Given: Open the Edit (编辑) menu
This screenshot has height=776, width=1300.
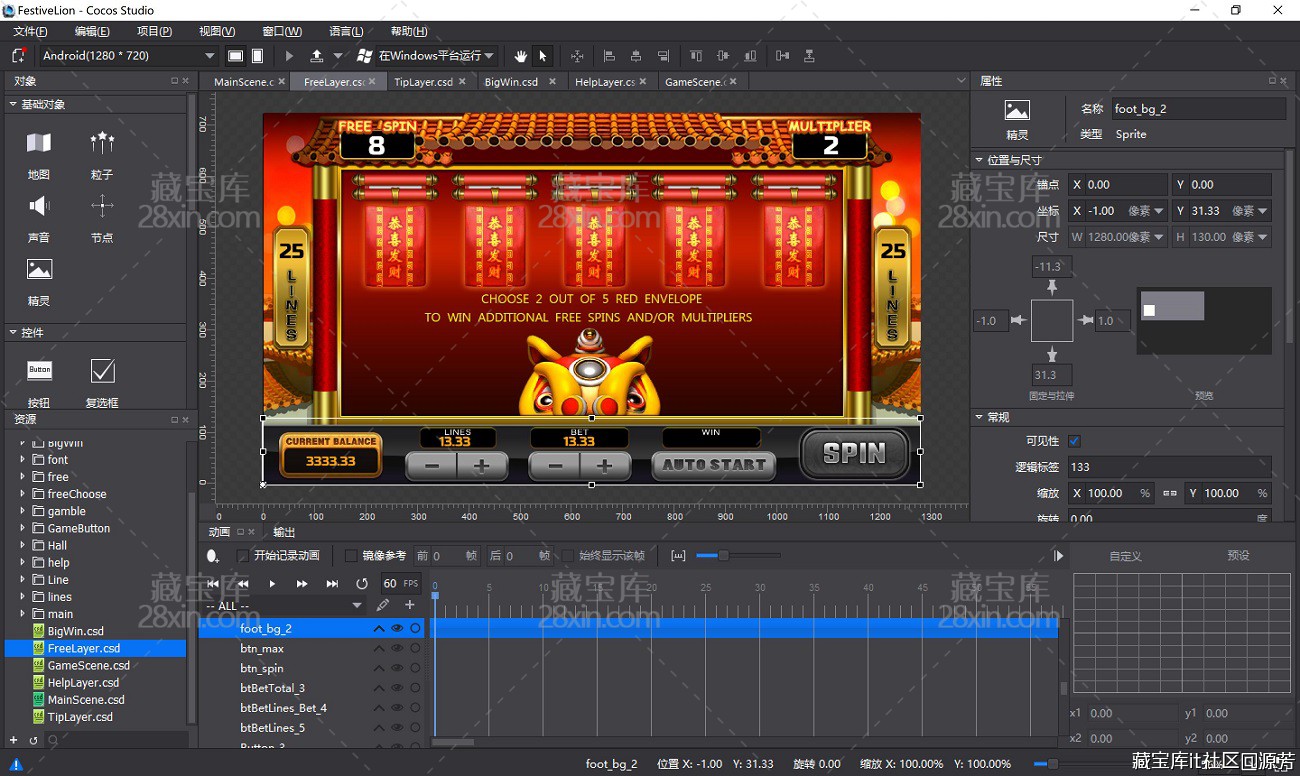Looking at the screenshot, I should click(92, 32).
